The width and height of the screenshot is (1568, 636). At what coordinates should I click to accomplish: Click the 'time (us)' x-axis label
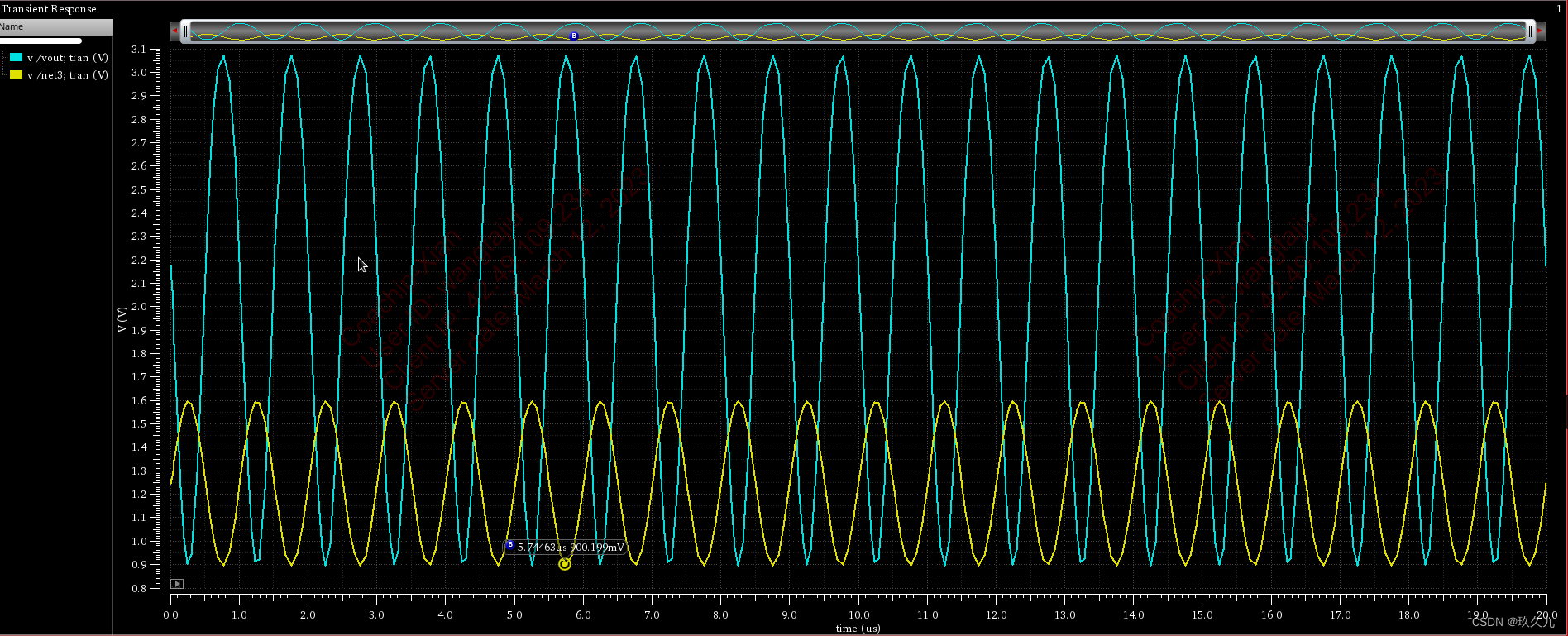858,629
